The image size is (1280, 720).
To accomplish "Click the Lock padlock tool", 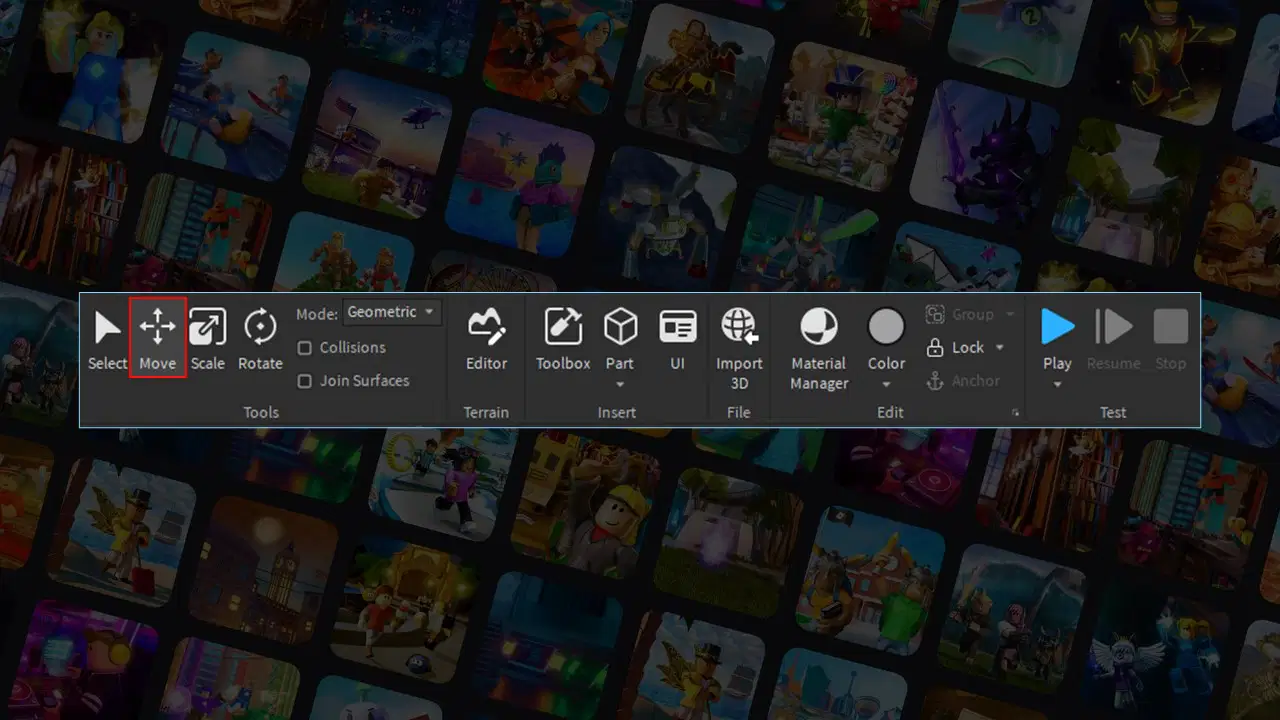I will coord(957,347).
